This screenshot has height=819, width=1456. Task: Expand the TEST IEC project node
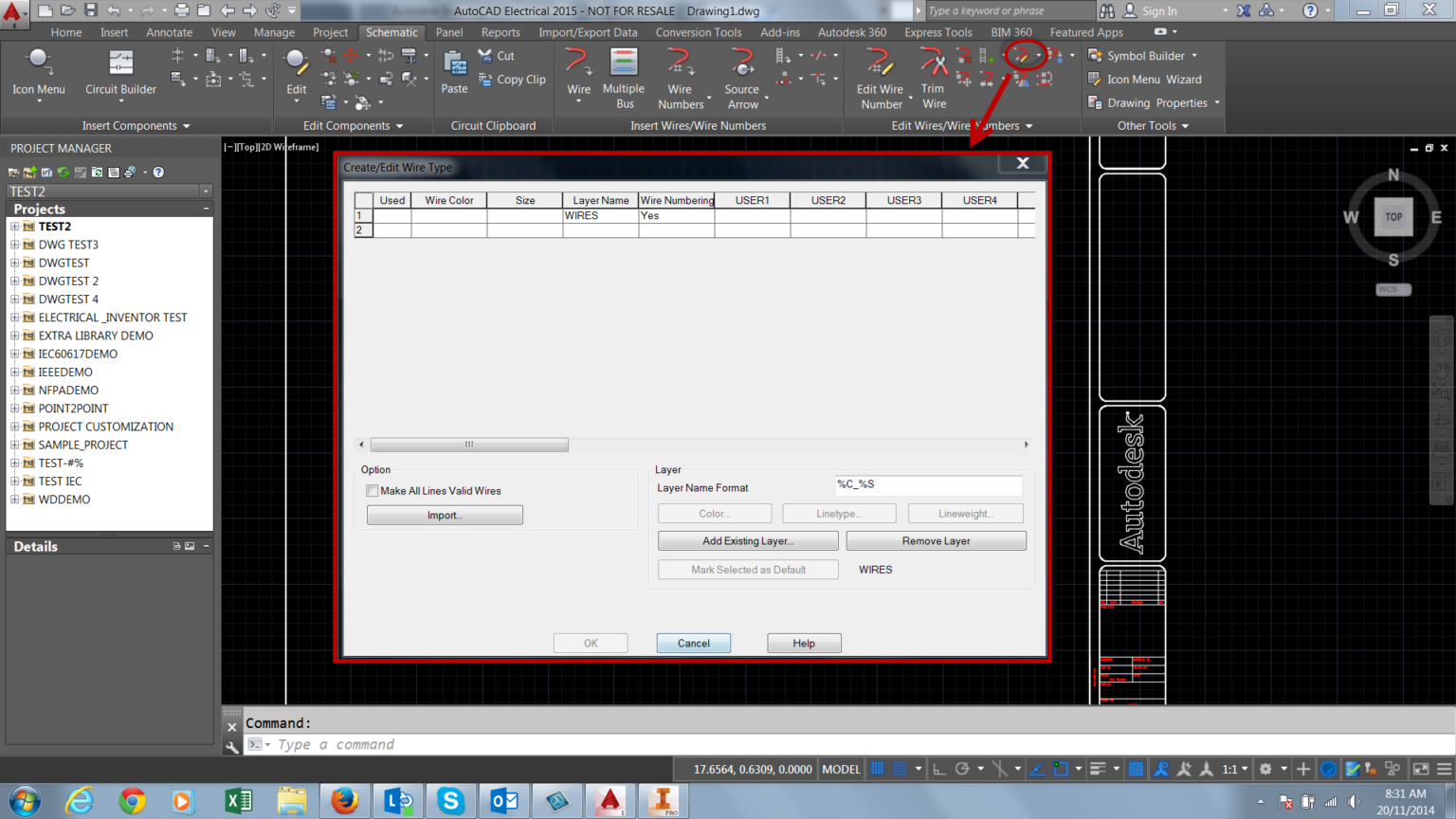click(x=13, y=481)
